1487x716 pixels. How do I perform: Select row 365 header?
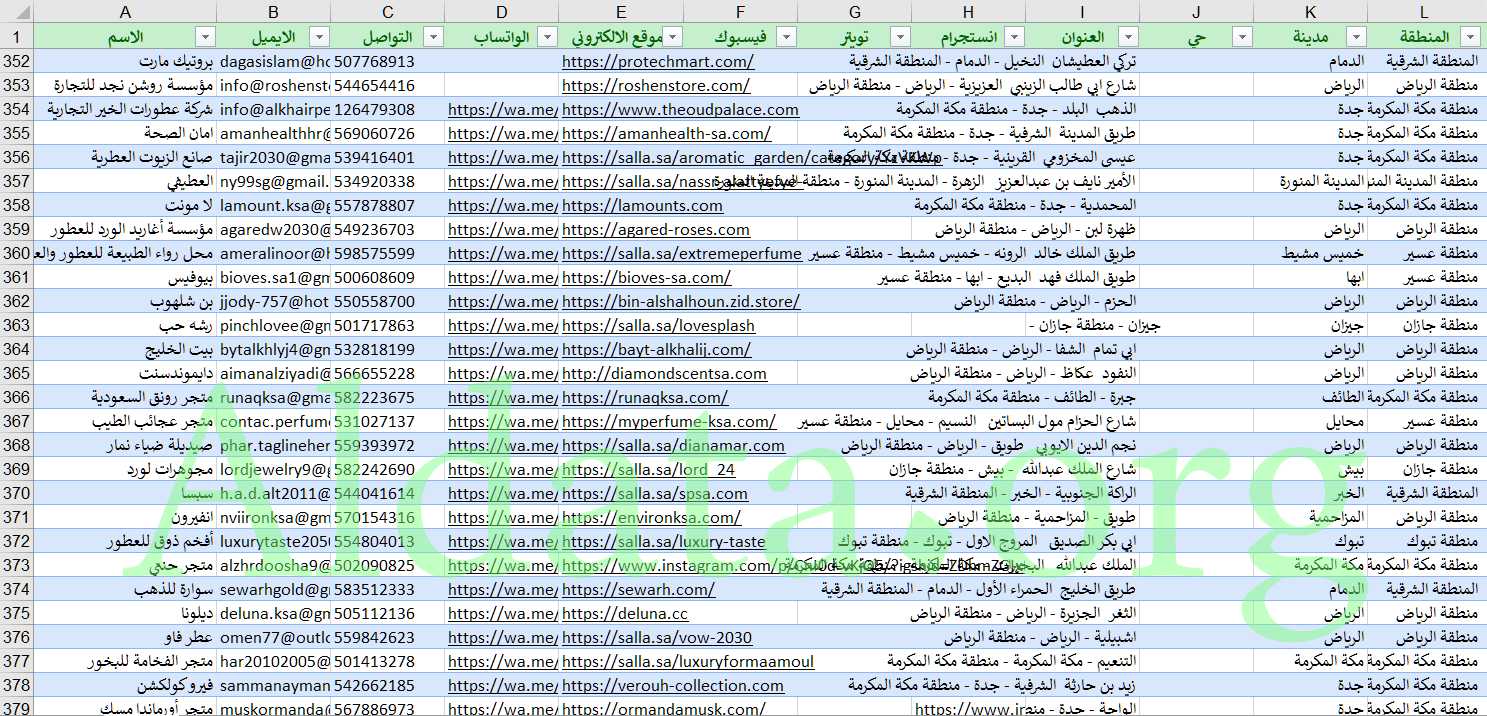click(x=16, y=373)
